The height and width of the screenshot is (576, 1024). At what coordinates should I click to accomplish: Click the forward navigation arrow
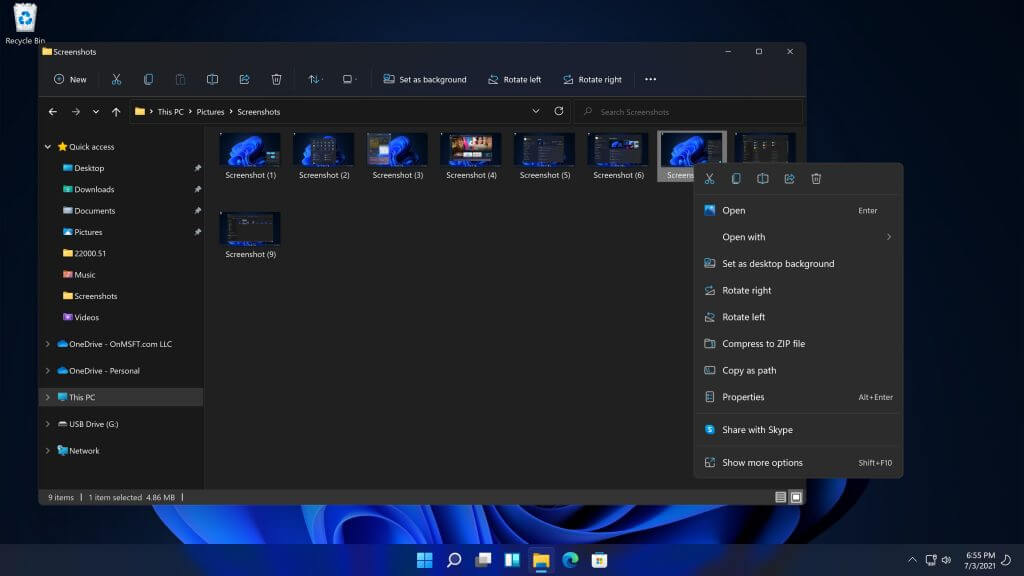[x=76, y=112]
